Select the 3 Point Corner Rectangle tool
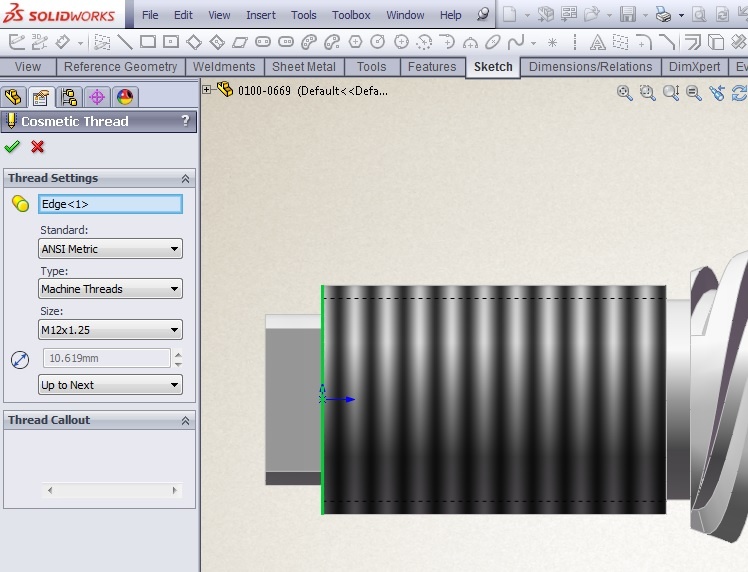 click(x=194, y=42)
